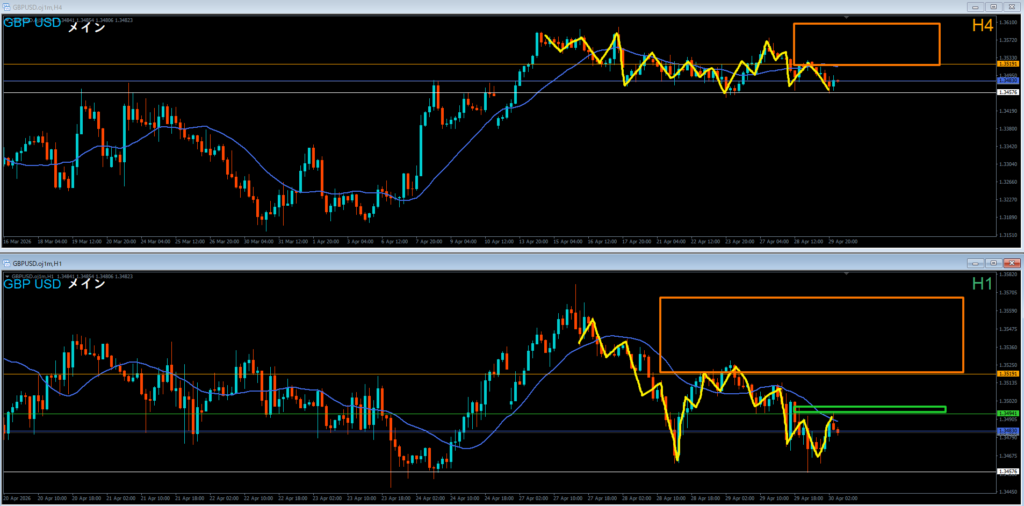Maximize the GBPUSD H4 chart window

coord(993,7)
